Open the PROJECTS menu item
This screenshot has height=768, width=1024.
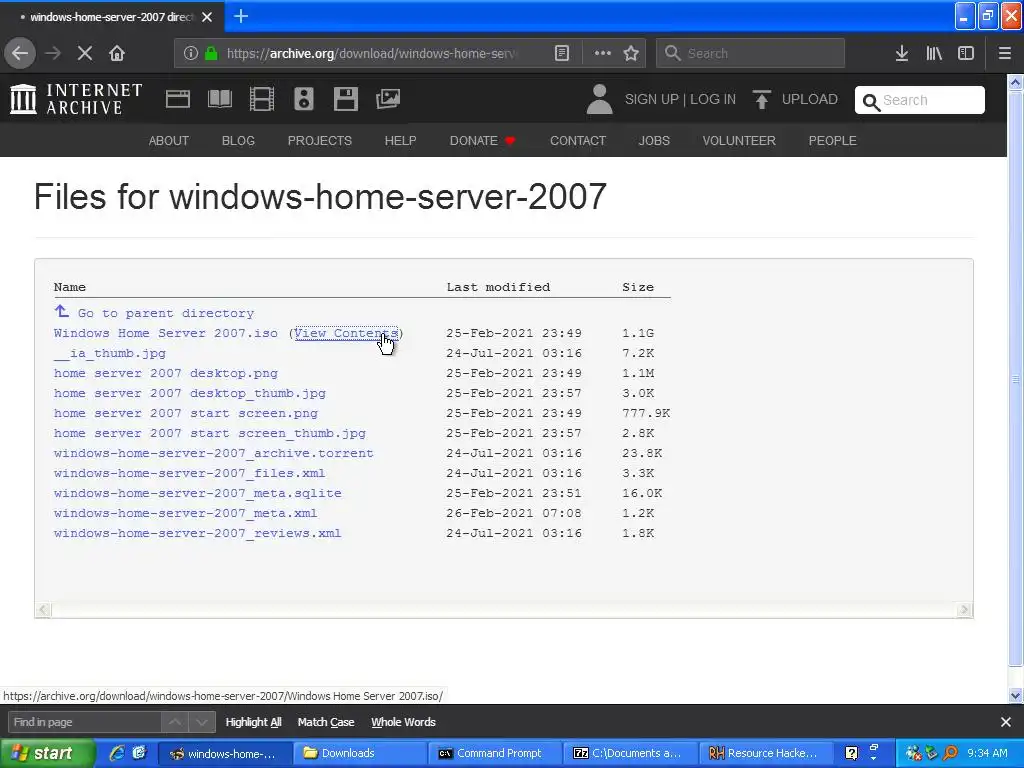(319, 140)
